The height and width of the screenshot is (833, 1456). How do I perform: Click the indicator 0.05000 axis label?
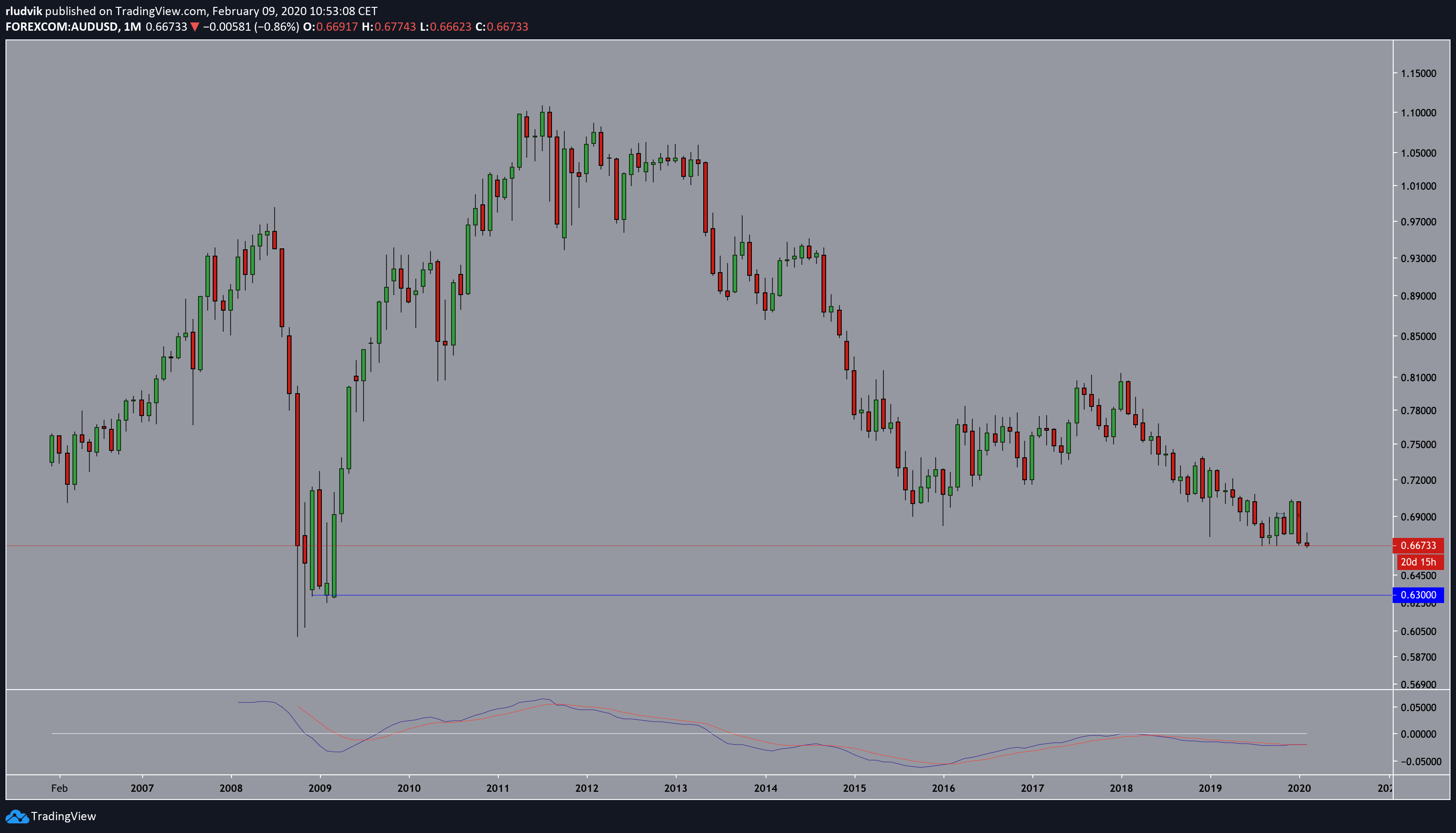click(1418, 708)
